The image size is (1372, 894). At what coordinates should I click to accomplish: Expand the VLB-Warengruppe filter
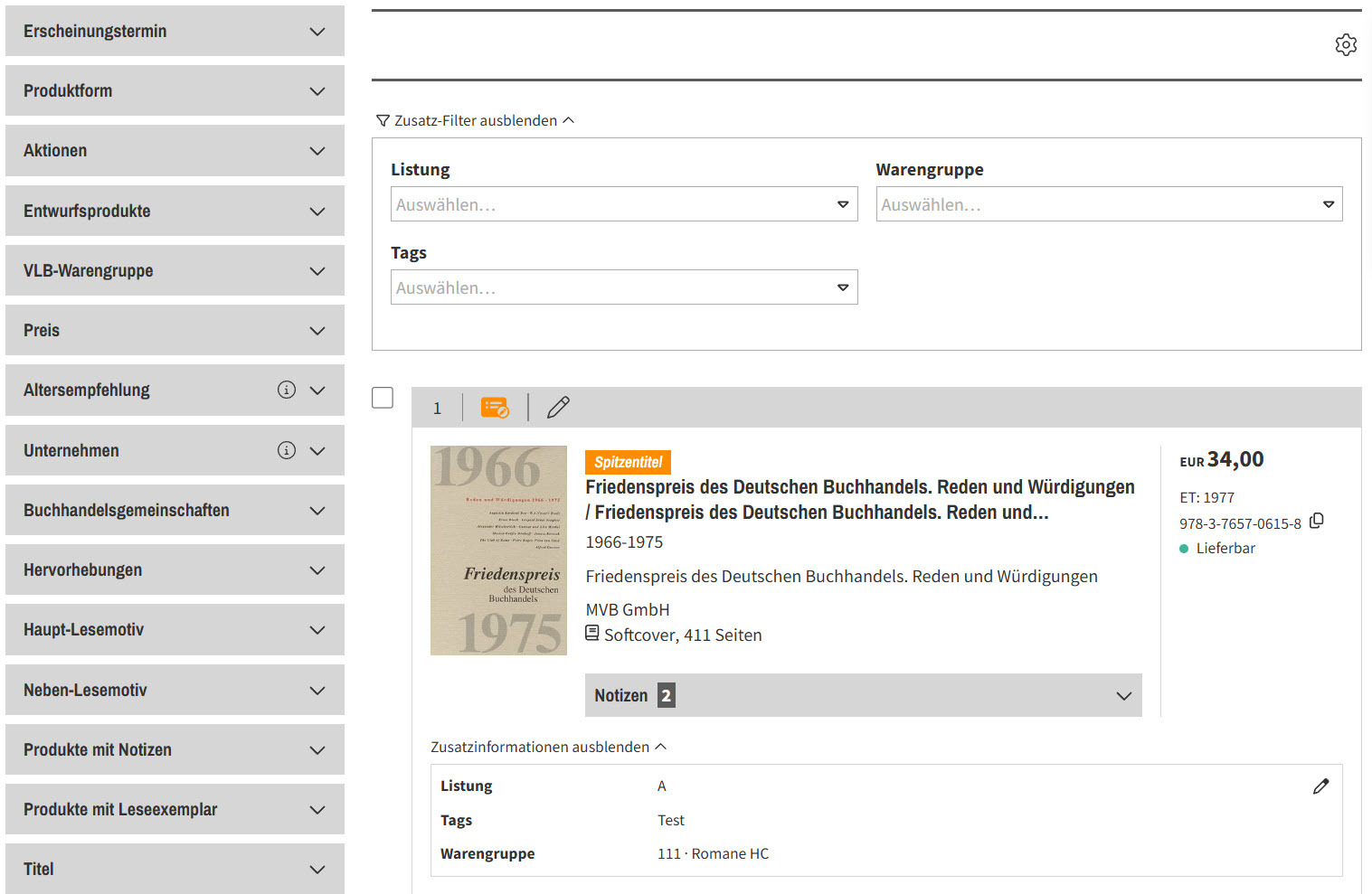tap(175, 270)
